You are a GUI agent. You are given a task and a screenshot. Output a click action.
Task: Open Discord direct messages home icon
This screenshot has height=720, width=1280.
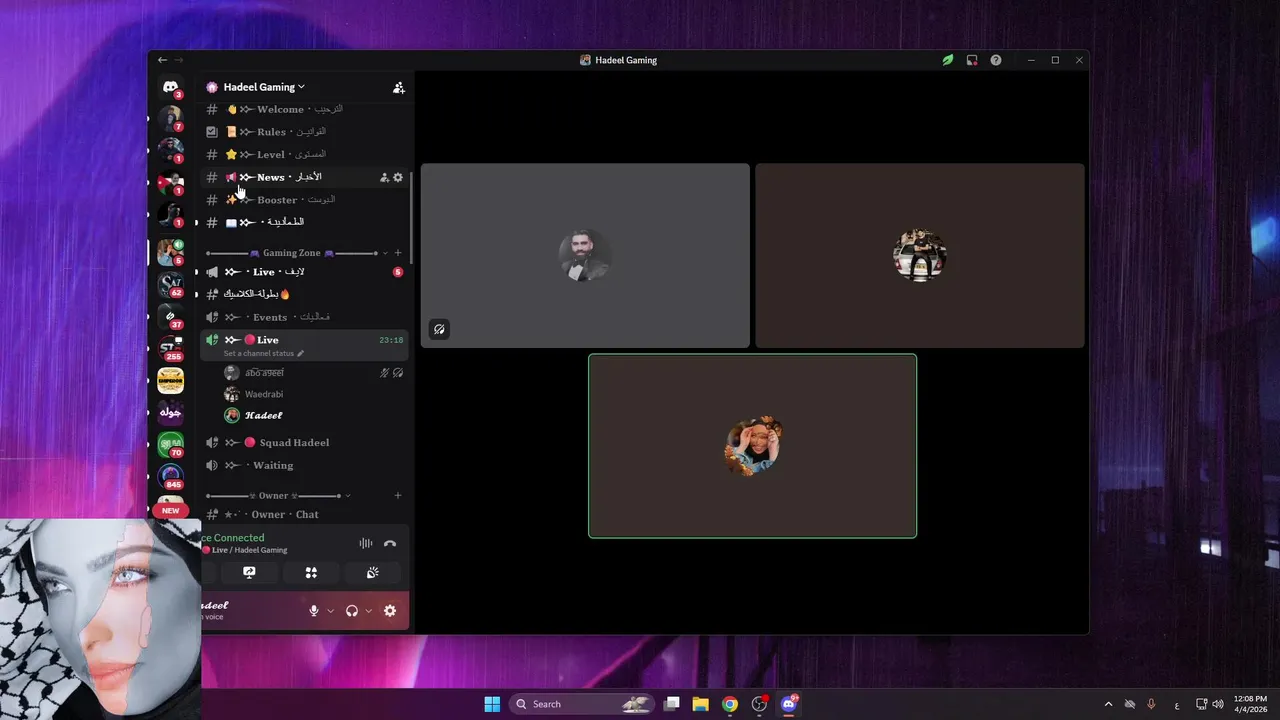(x=171, y=87)
